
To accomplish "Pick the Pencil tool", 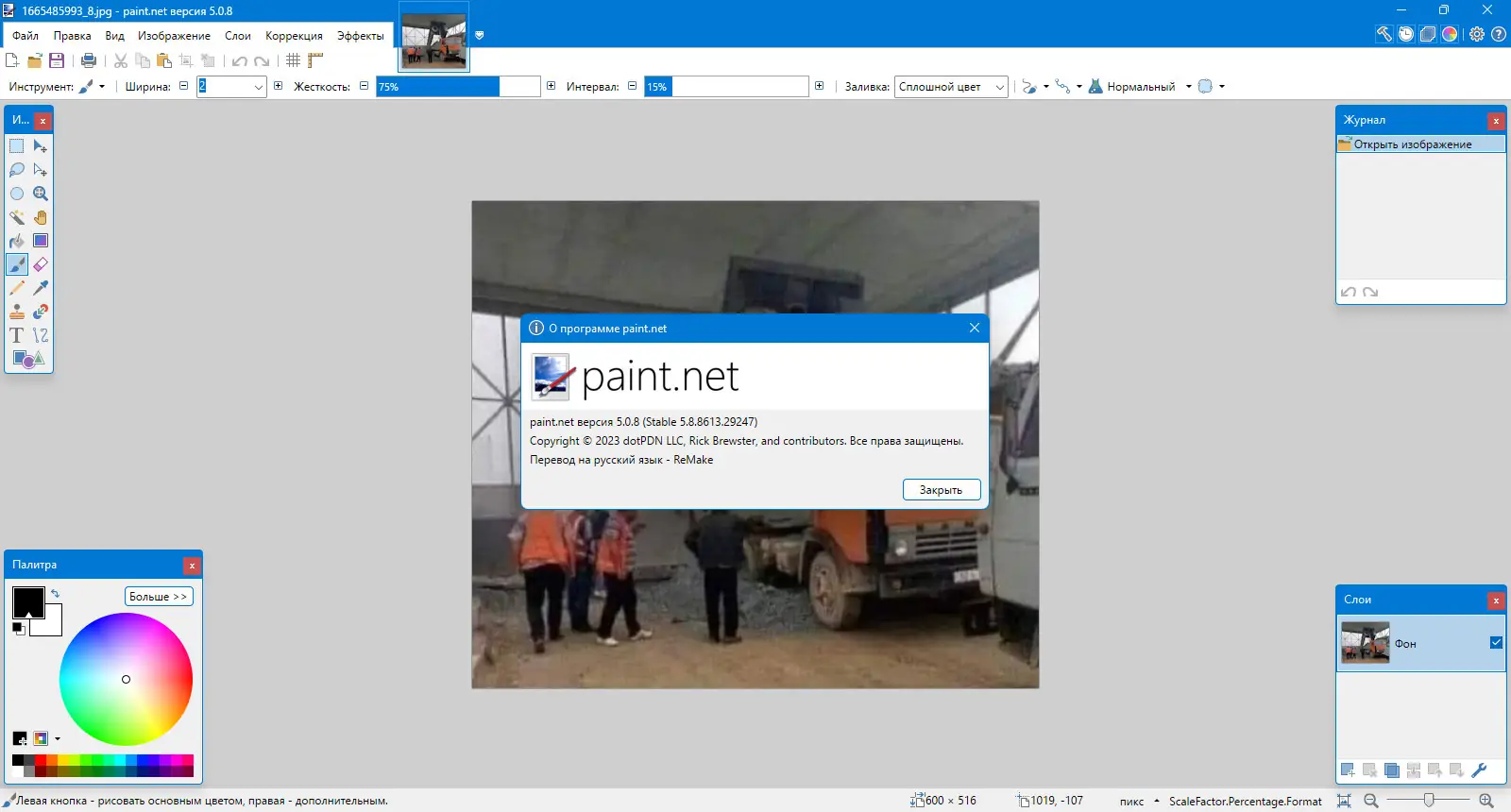I will coord(17,288).
